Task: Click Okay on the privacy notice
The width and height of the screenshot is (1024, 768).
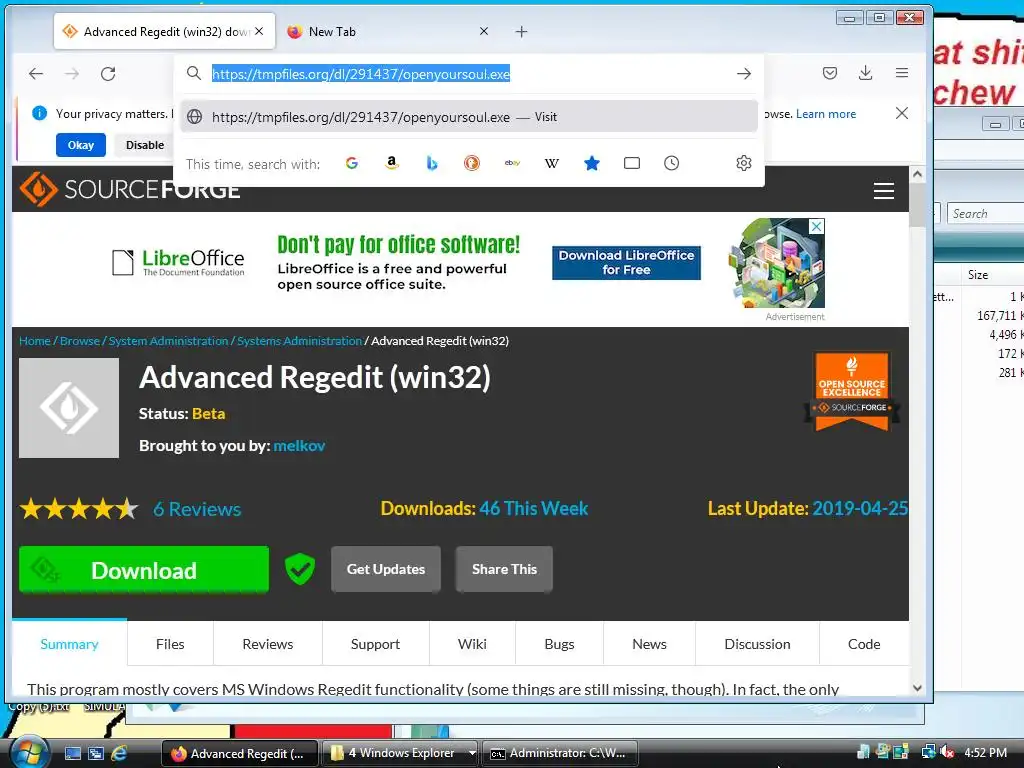Action: pos(81,145)
